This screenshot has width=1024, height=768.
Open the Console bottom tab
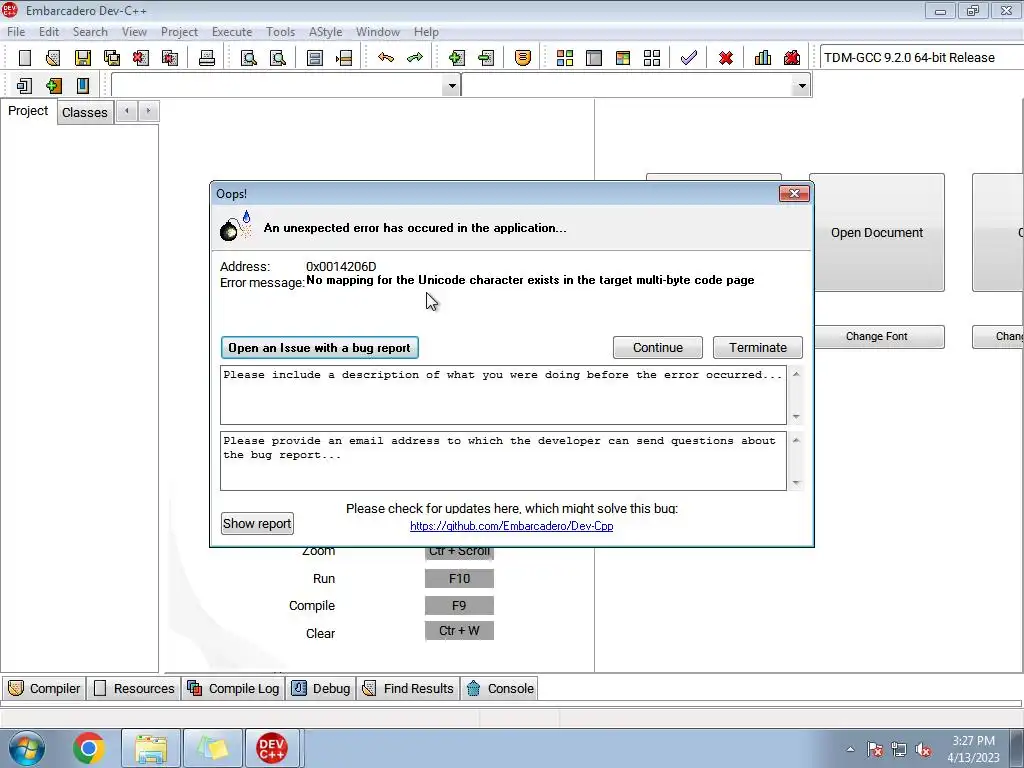(500, 688)
